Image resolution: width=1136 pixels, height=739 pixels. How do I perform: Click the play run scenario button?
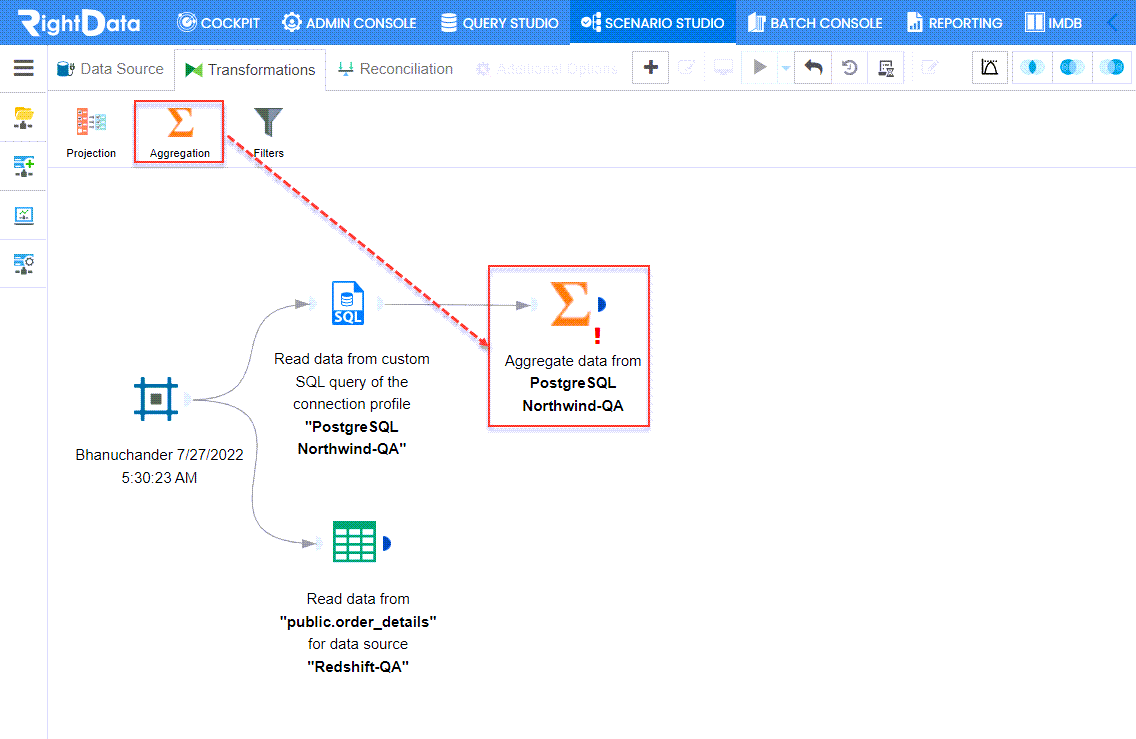[759, 68]
